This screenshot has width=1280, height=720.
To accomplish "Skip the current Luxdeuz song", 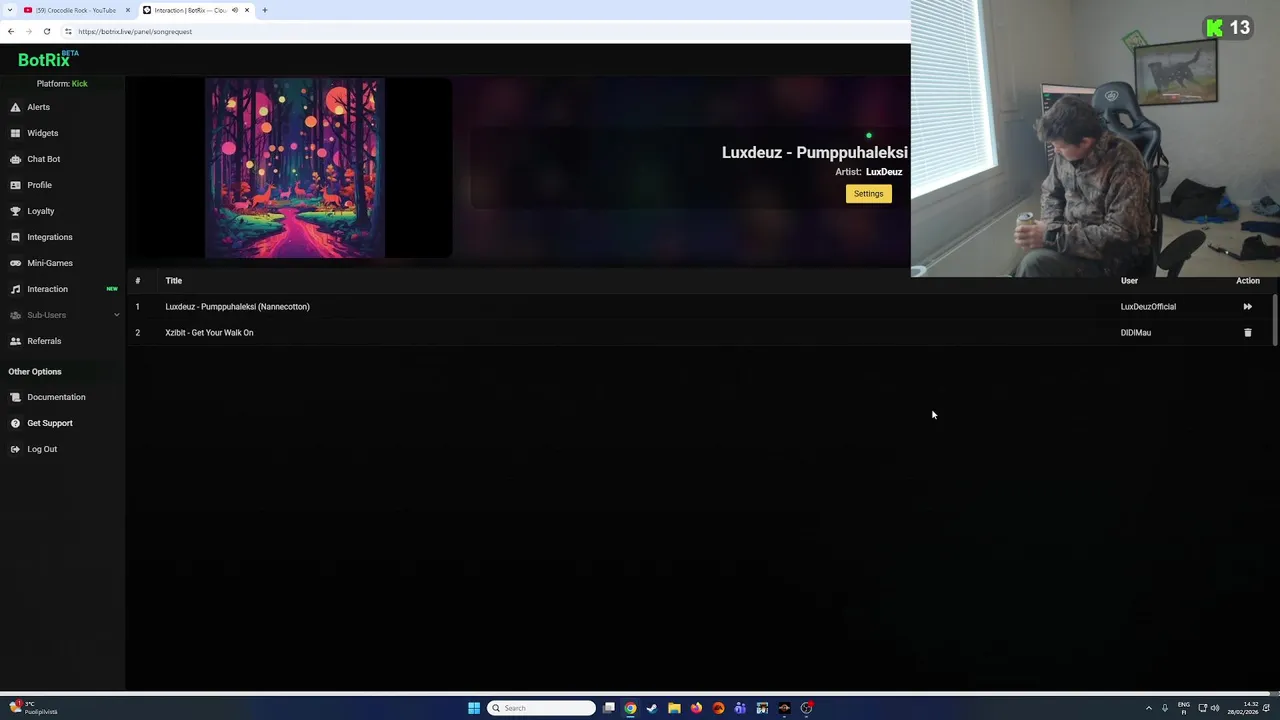I will (x=1247, y=307).
